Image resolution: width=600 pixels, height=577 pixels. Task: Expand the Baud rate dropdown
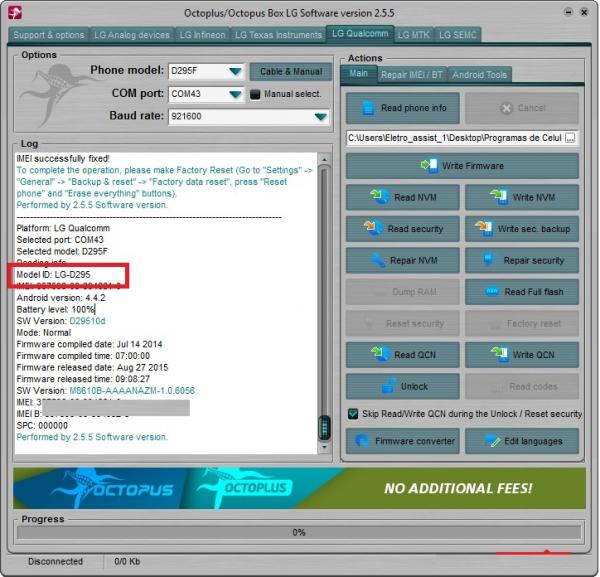[x=320, y=117]
